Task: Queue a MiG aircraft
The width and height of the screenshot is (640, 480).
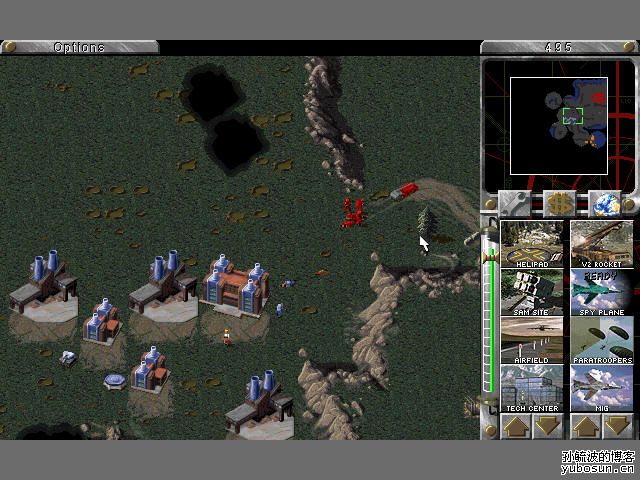Action: [602, 388]
